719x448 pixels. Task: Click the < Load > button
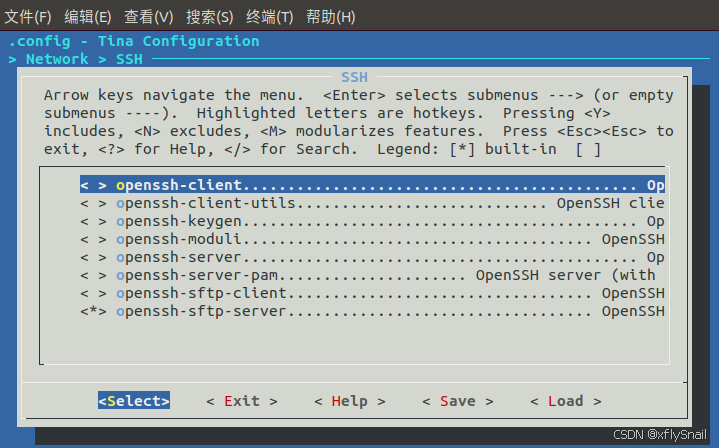click(x=566, y=401)
